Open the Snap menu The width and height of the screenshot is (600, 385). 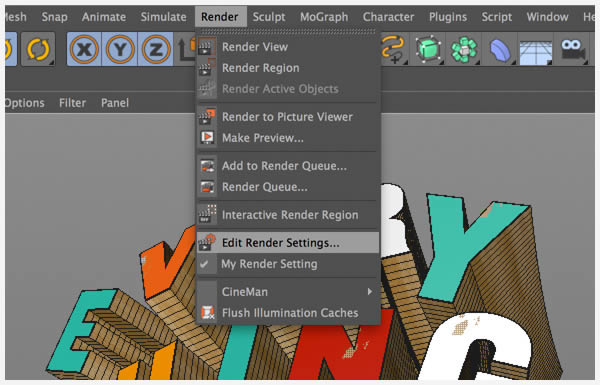pos(54,17)
